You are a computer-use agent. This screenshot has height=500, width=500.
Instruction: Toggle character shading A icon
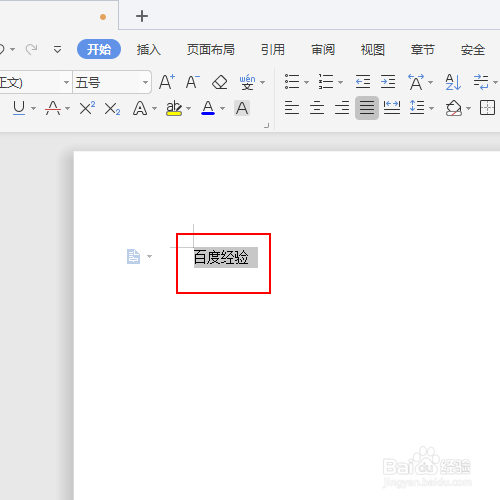242,108
